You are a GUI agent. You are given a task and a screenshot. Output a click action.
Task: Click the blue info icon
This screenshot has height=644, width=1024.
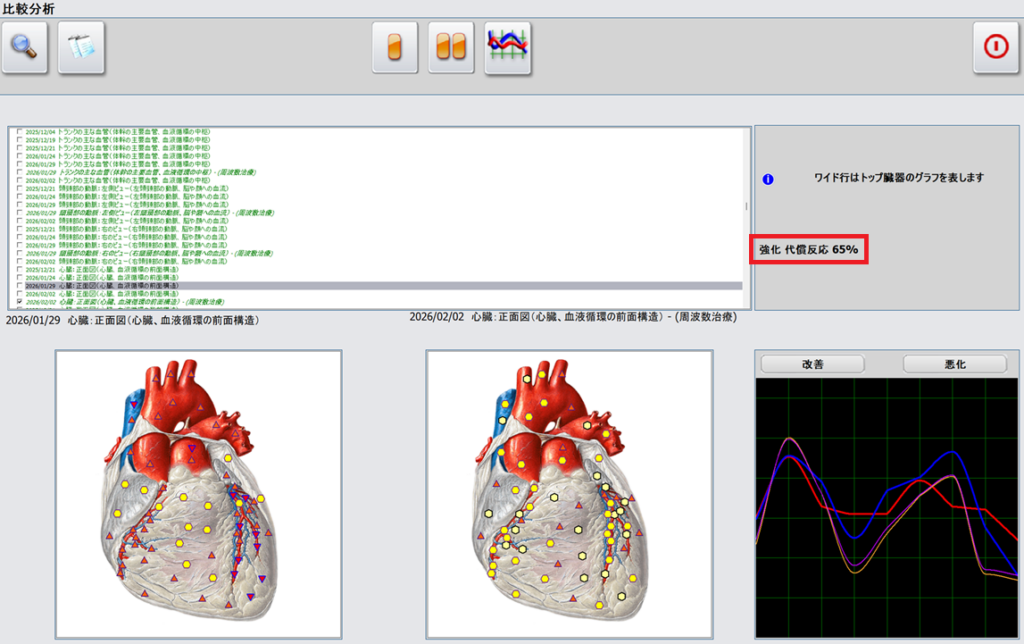(x=768, y=179)
